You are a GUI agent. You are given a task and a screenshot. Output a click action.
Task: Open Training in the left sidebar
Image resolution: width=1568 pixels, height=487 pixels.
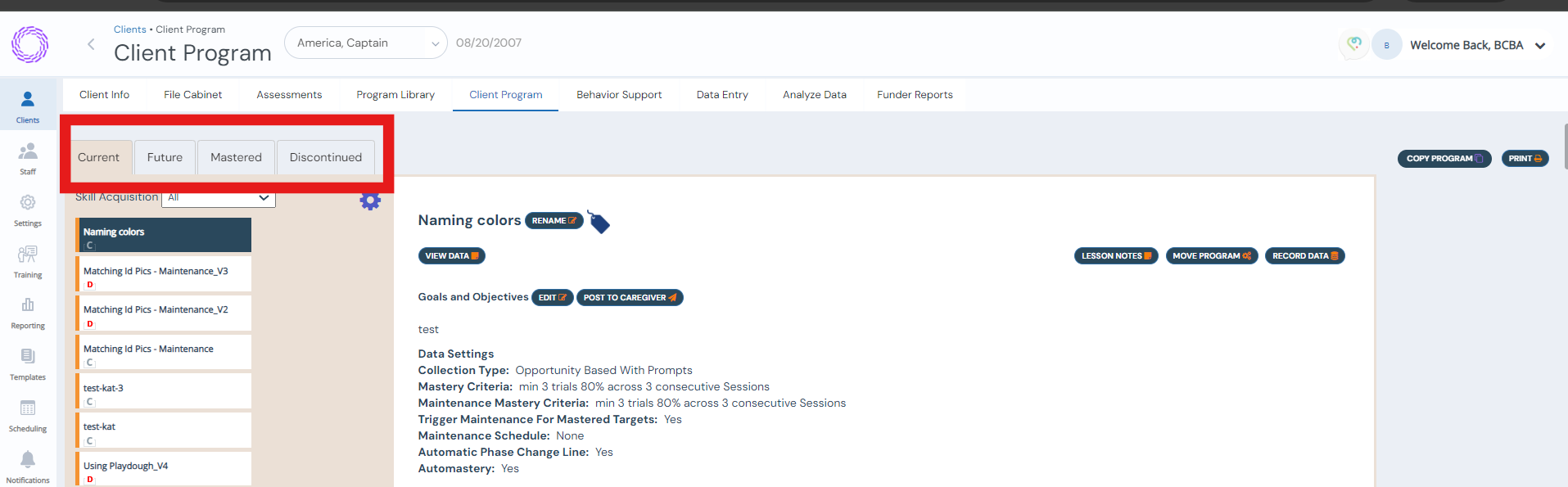click(x=28, y=262)
